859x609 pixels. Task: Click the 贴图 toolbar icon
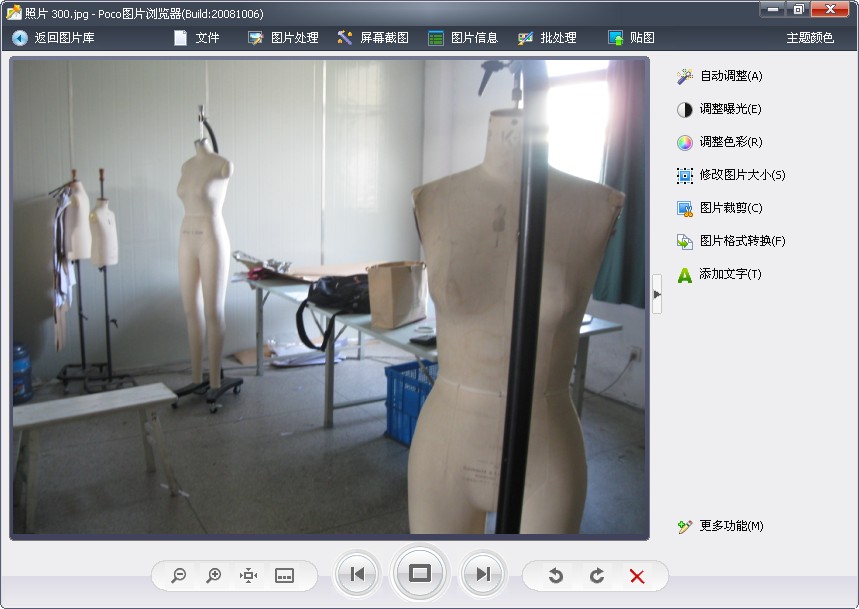pos(615,38)
